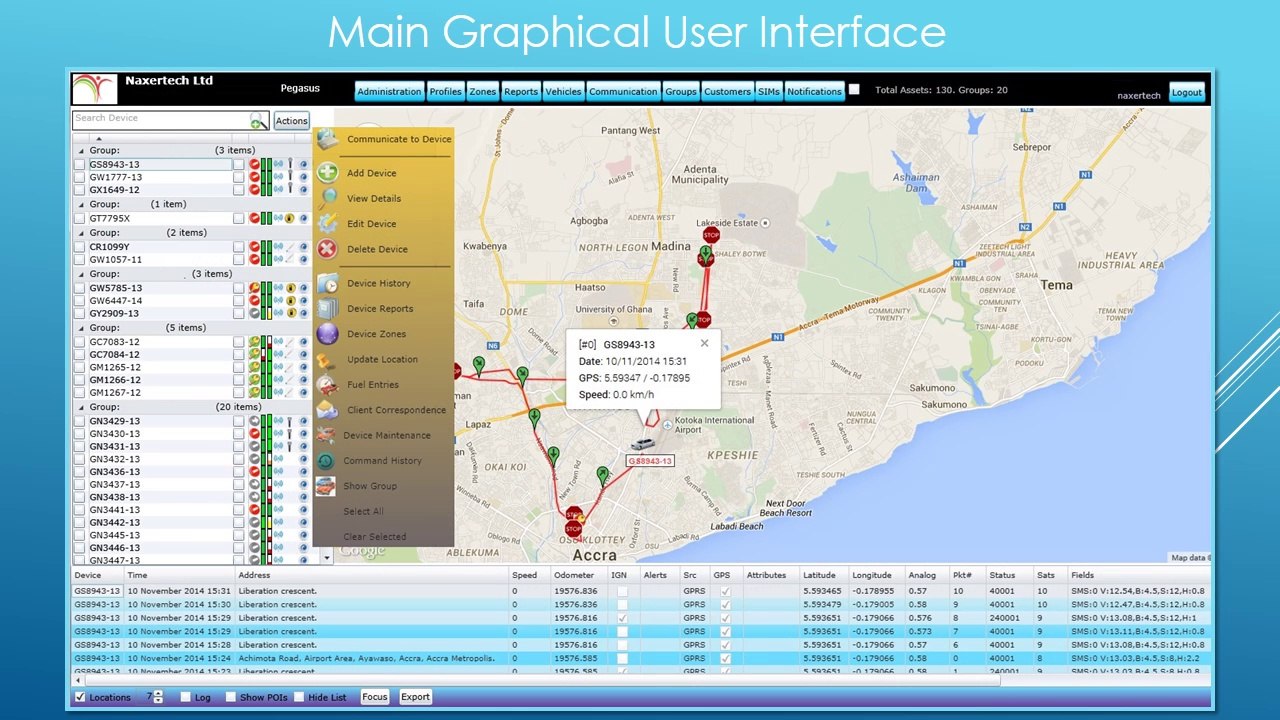This screenshot has width=1280, height=720.
Task: Click the Logout button
Action: 1187,92
